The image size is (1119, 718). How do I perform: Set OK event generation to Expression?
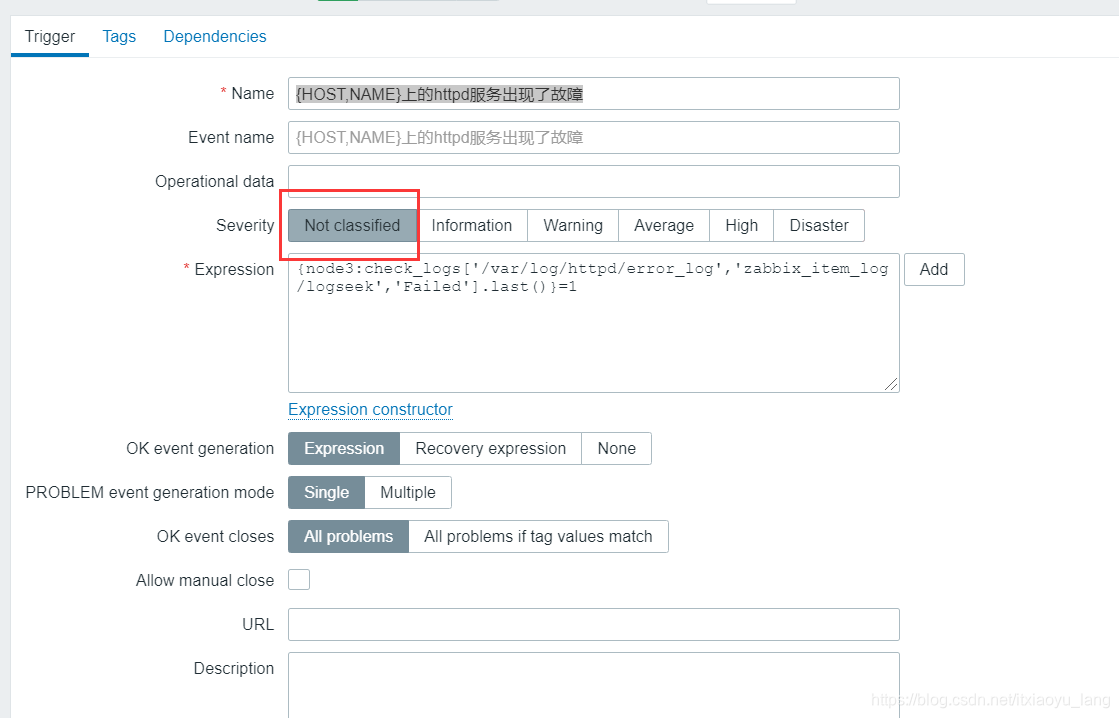pos(344,448)
